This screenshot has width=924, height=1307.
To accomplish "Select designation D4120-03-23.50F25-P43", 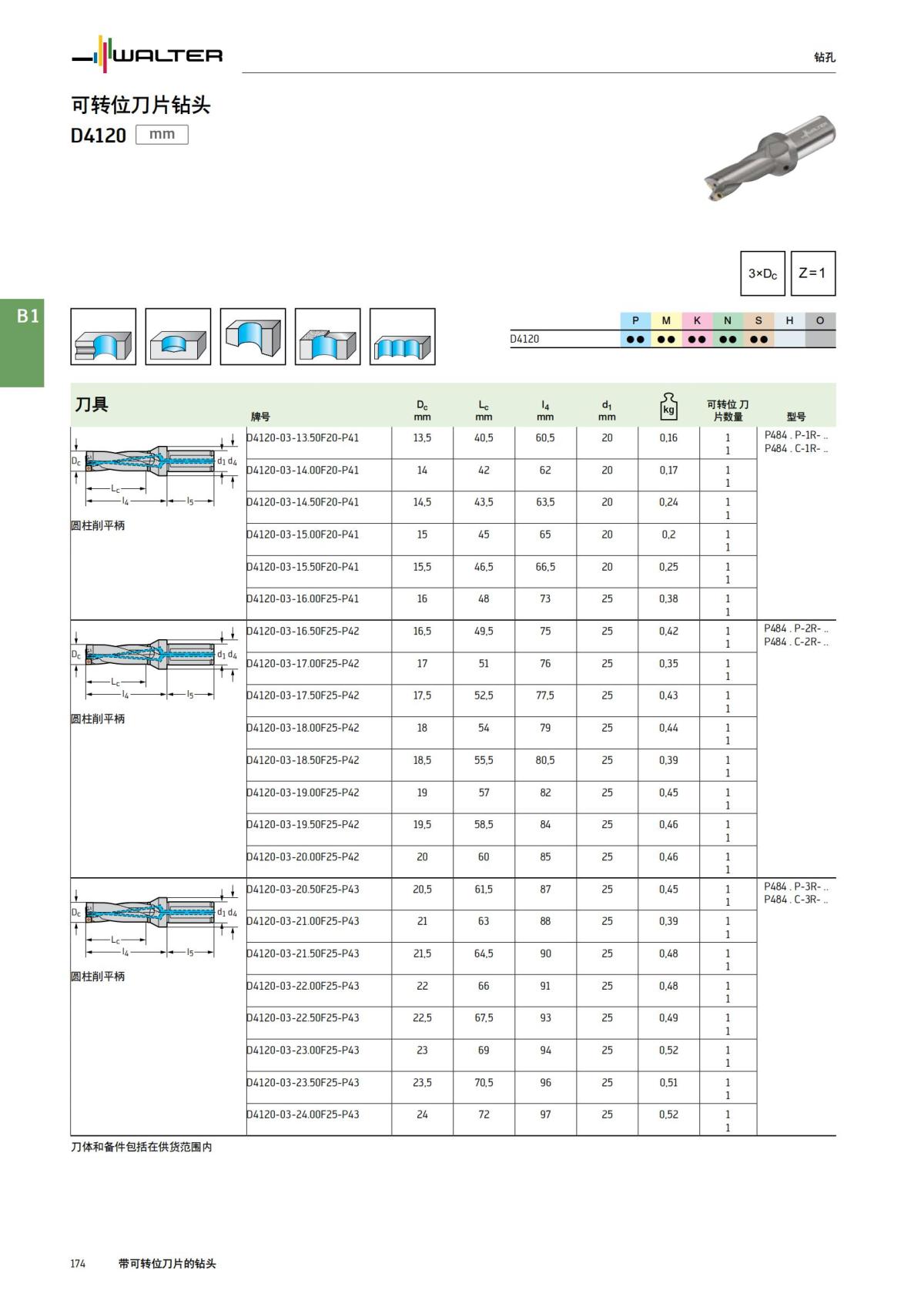I will (303, 1082).
